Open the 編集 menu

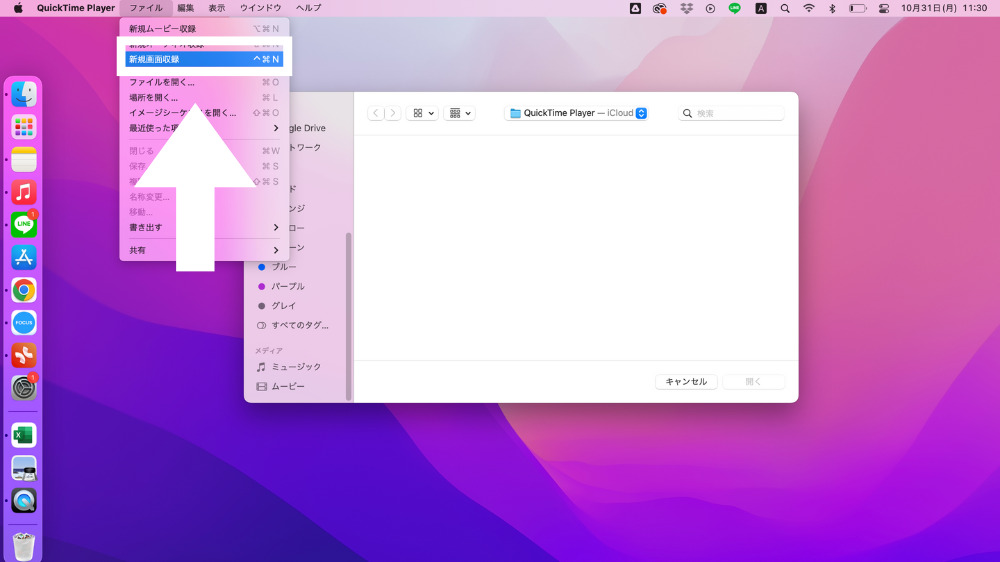click(x=185, y=8)
